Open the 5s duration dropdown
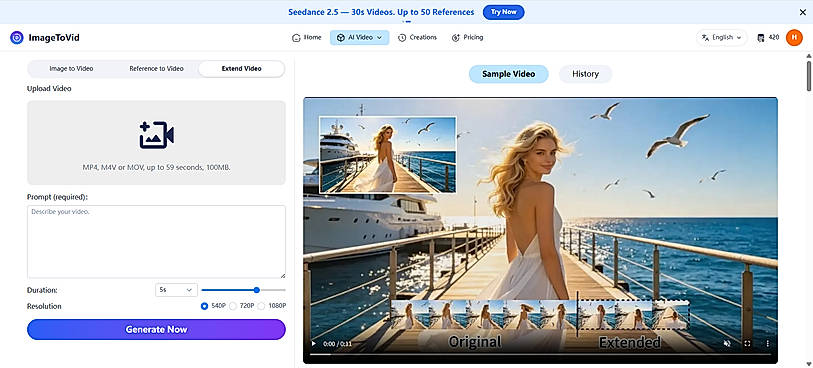The image size is (813, 368). [176, 290]
